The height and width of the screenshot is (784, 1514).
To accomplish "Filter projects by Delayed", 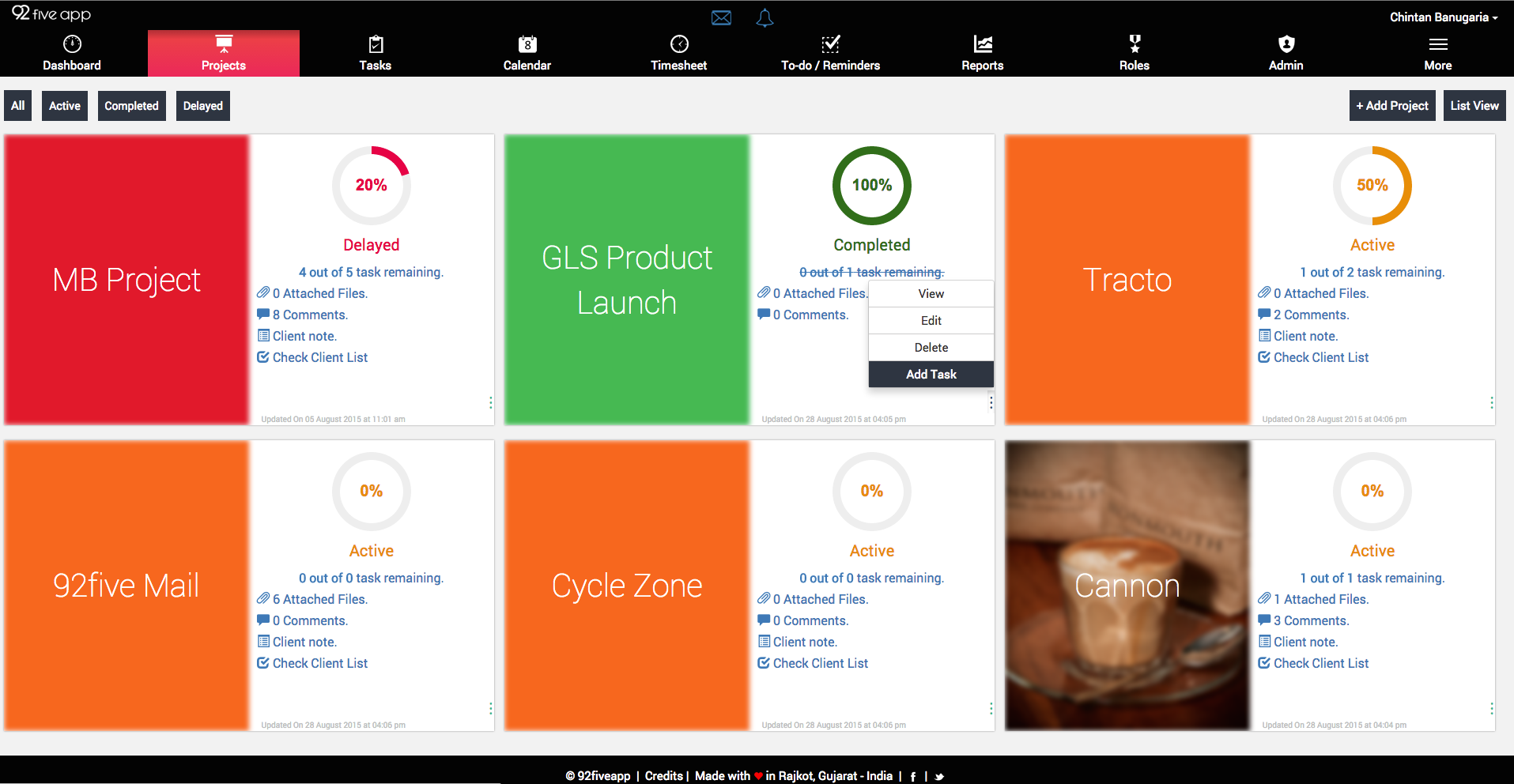I will tap(203, 106).
